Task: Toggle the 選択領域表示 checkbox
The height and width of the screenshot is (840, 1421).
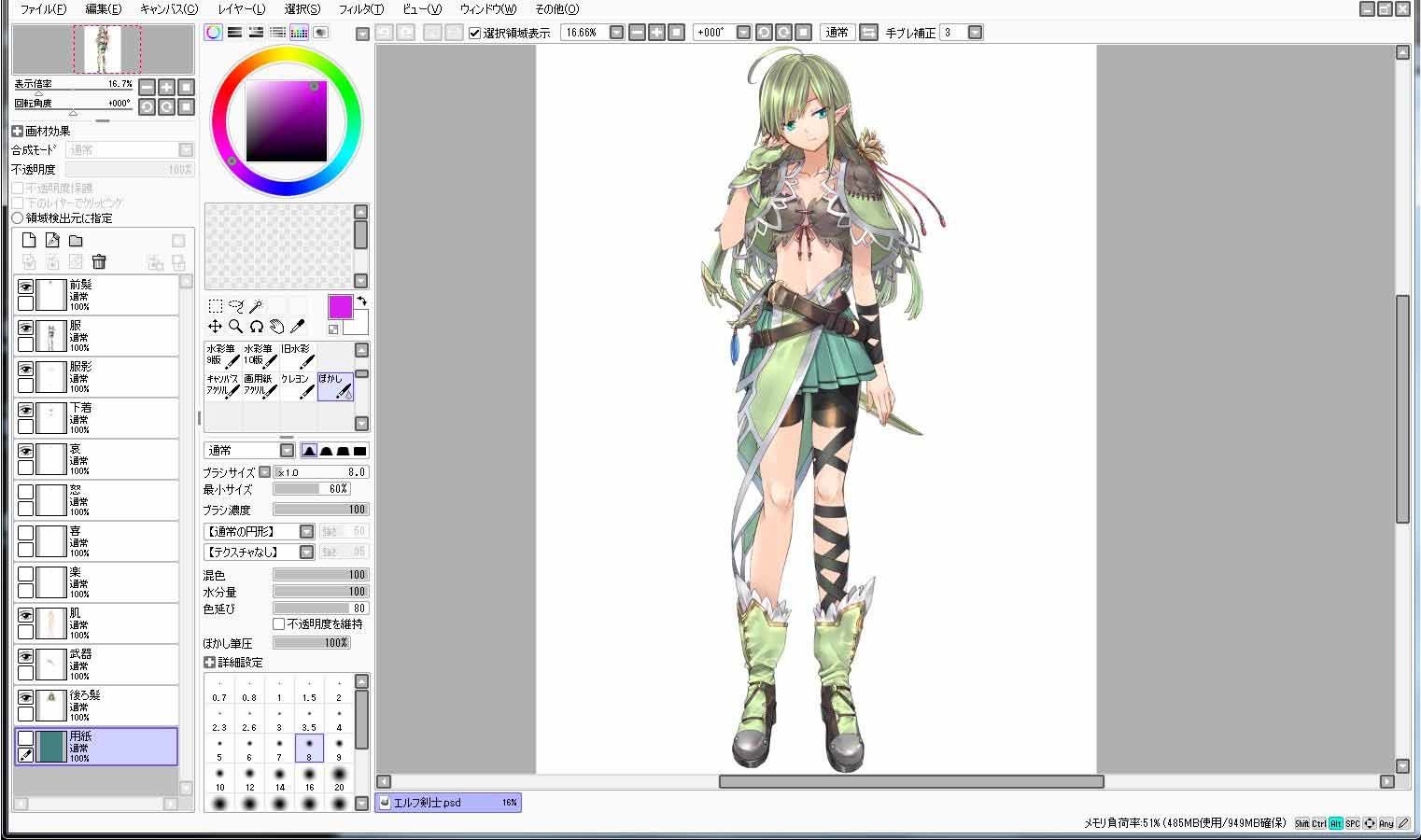Action: 474,33
